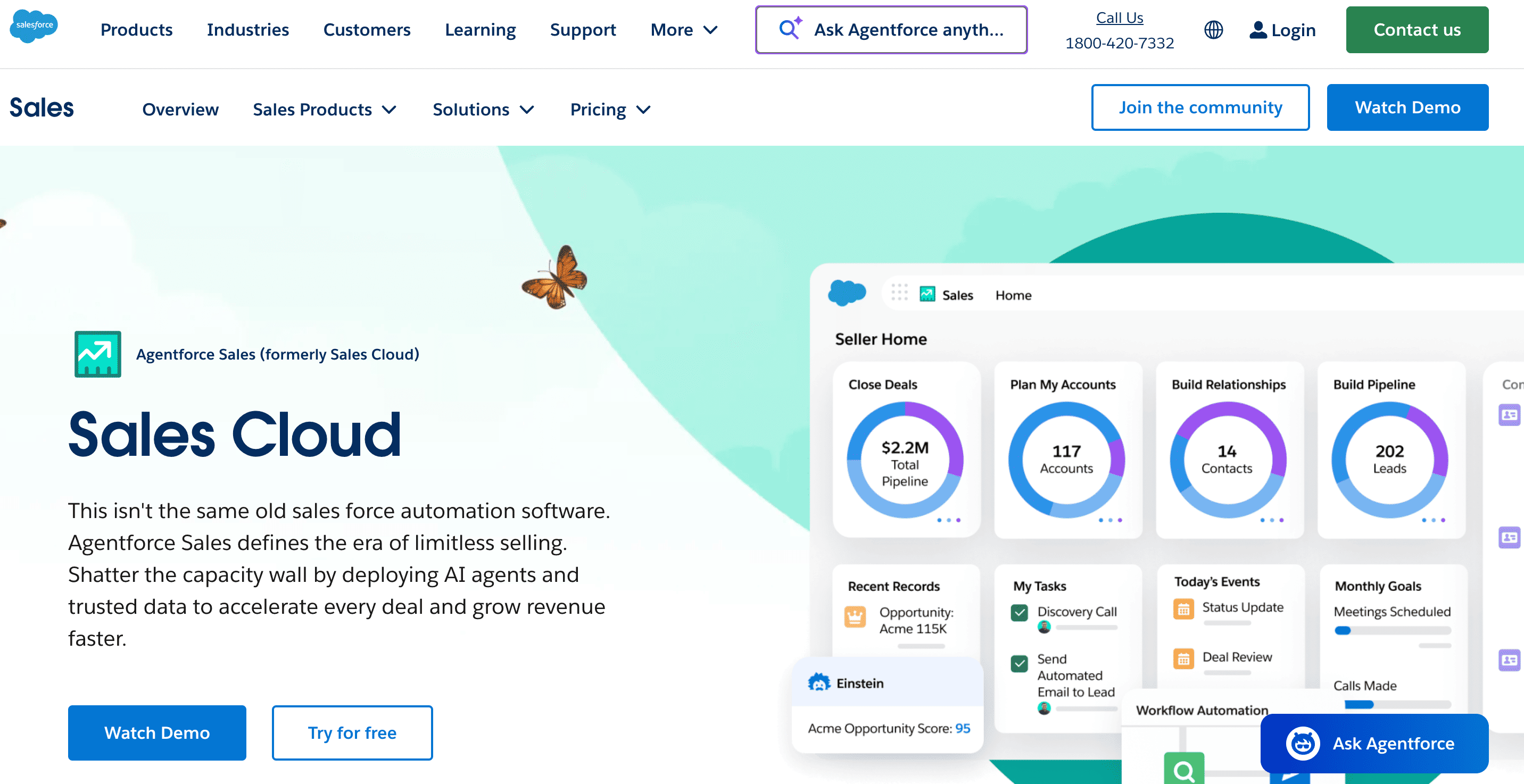
Task: Click the Watch Demo button
Action: pos(1408,107)
